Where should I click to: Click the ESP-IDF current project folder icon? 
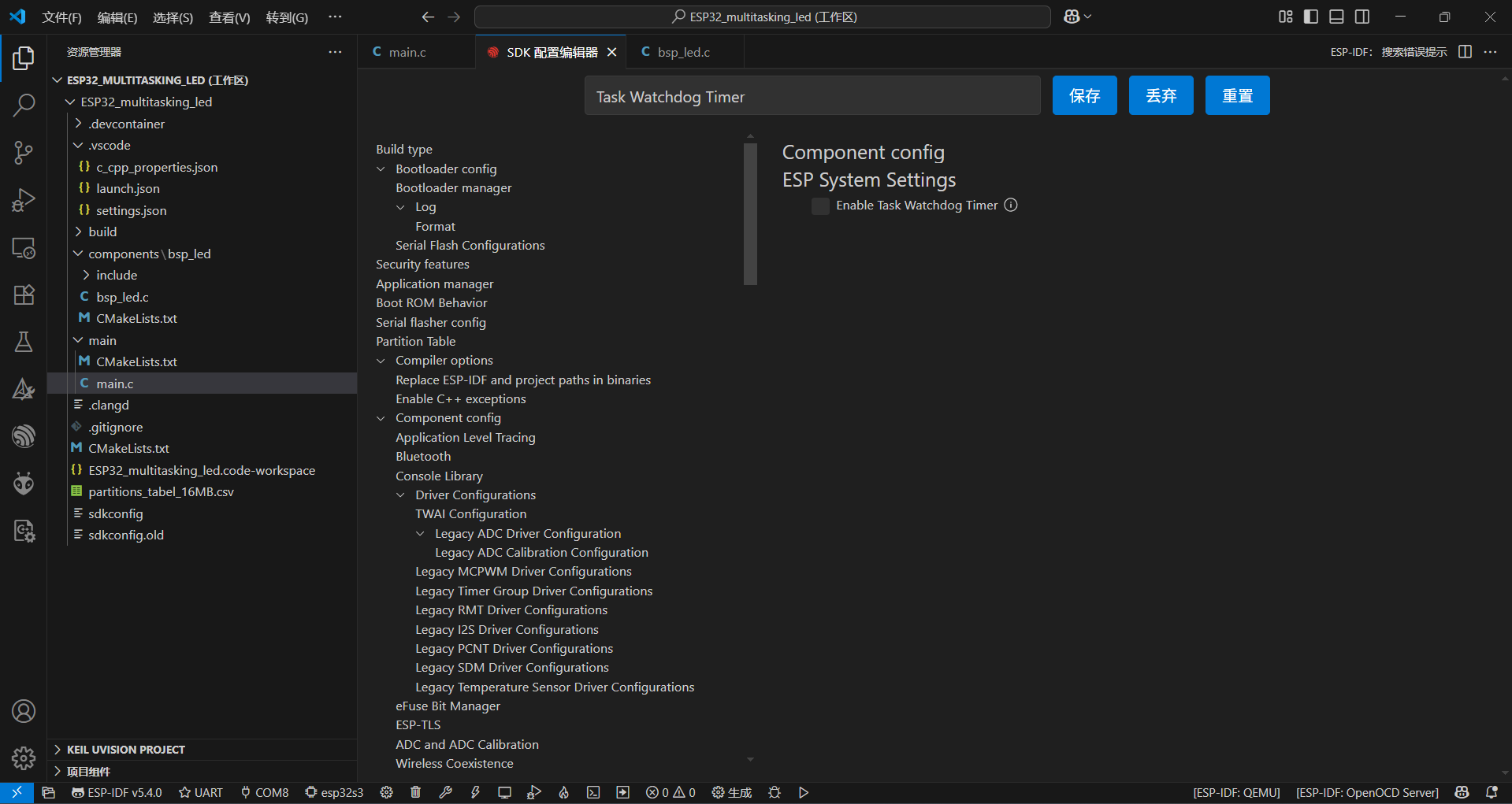tap(49, 793)
